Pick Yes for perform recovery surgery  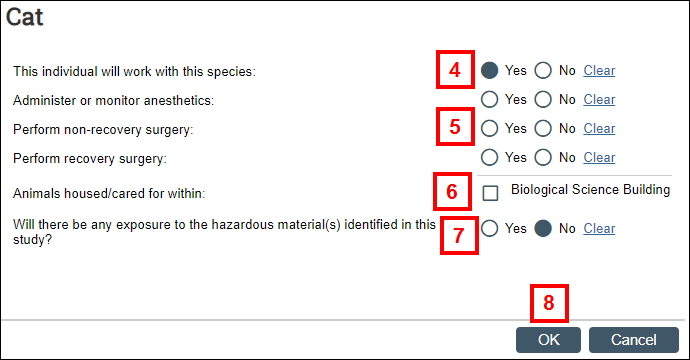489,158
